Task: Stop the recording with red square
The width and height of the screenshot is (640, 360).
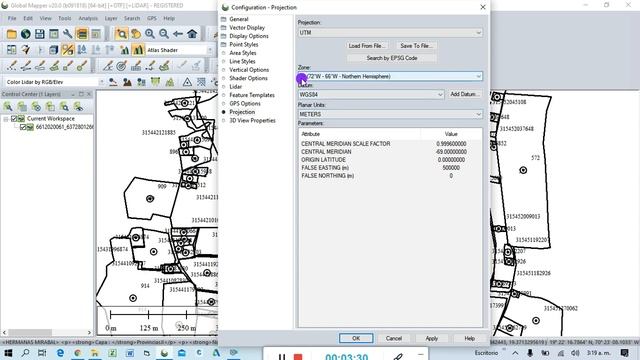Action: click(x=298, y=357)
